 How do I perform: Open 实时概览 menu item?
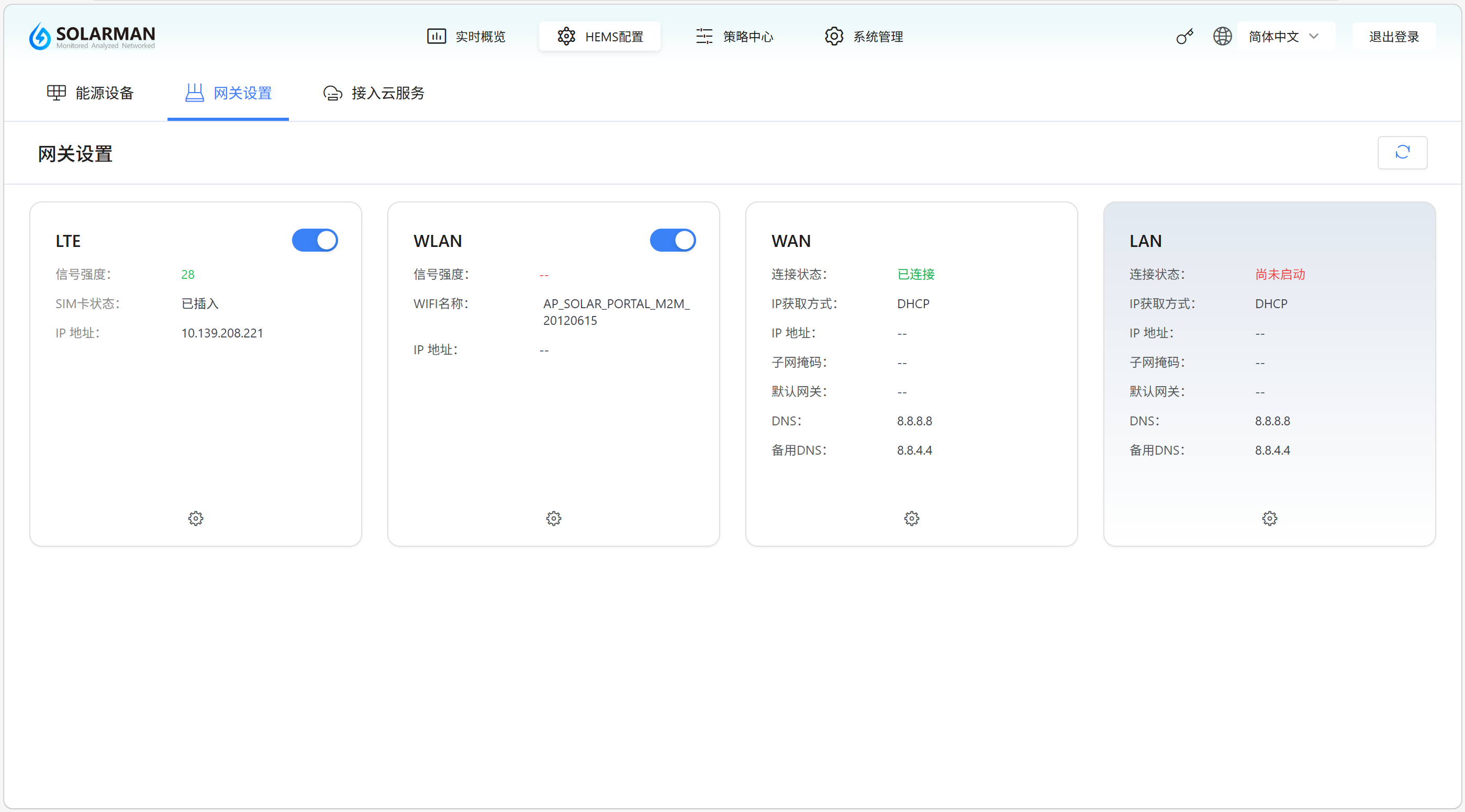[x=466, y=37]
